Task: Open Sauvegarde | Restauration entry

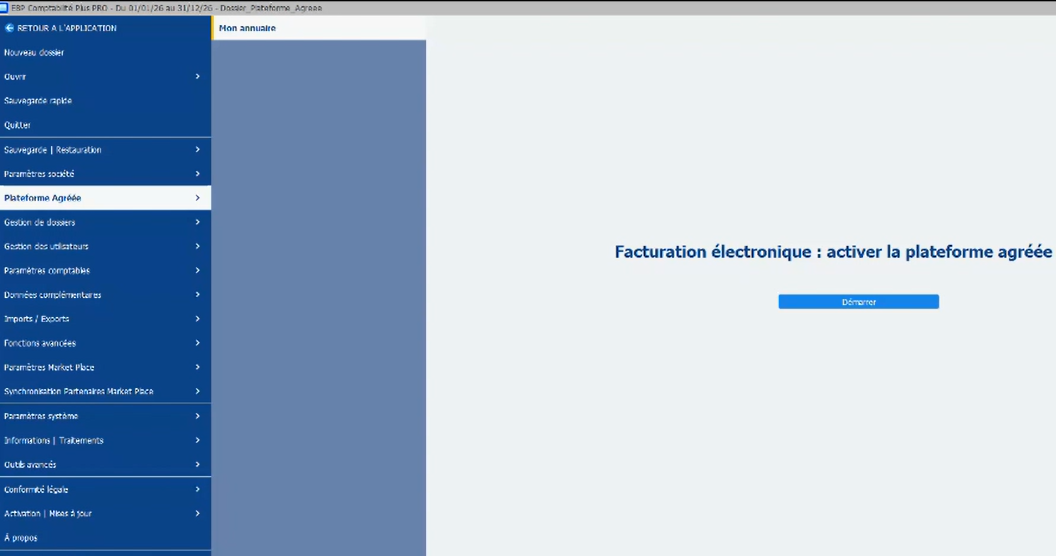Action: coord(105,149)
